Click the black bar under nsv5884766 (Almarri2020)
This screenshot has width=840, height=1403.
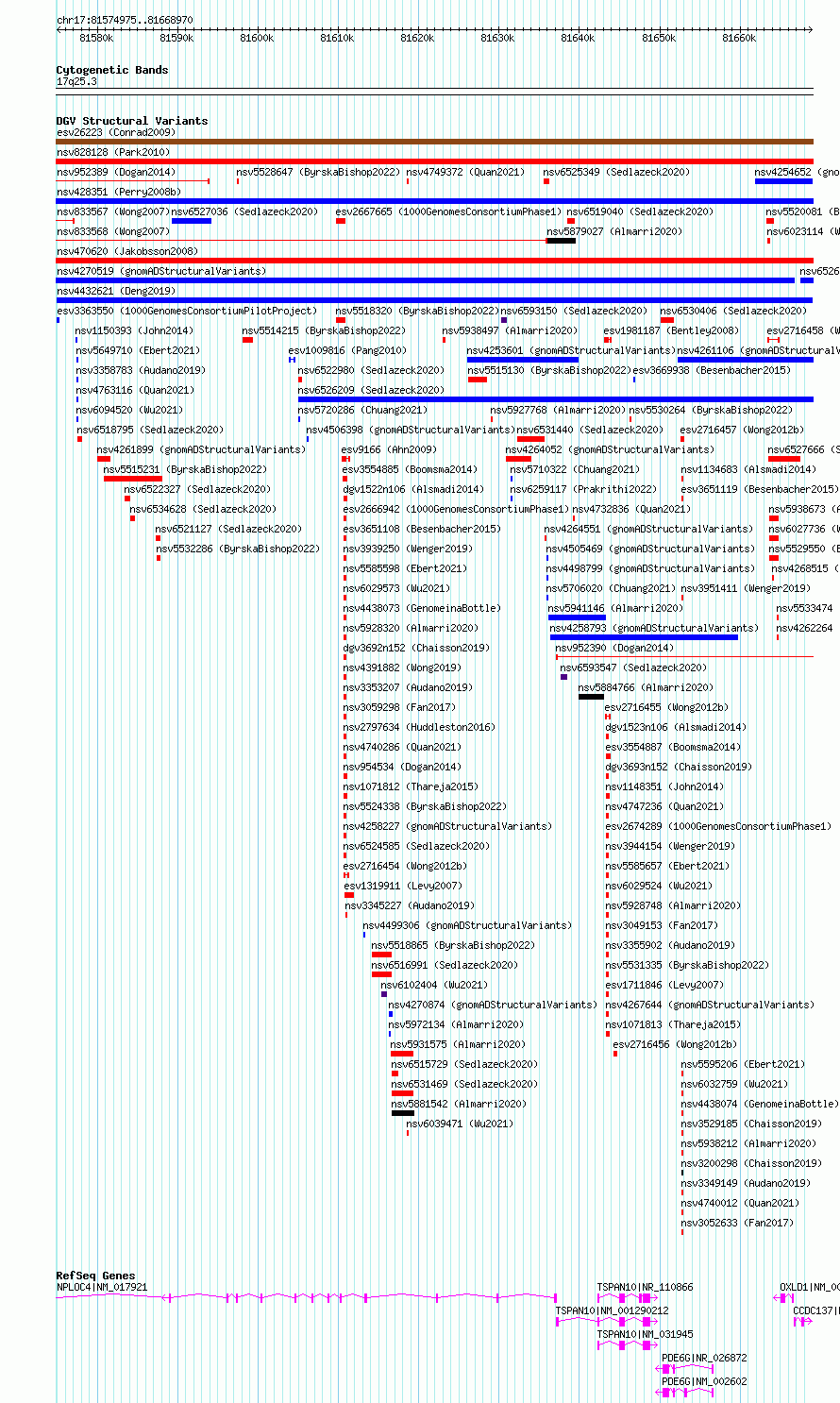[591, 697]
